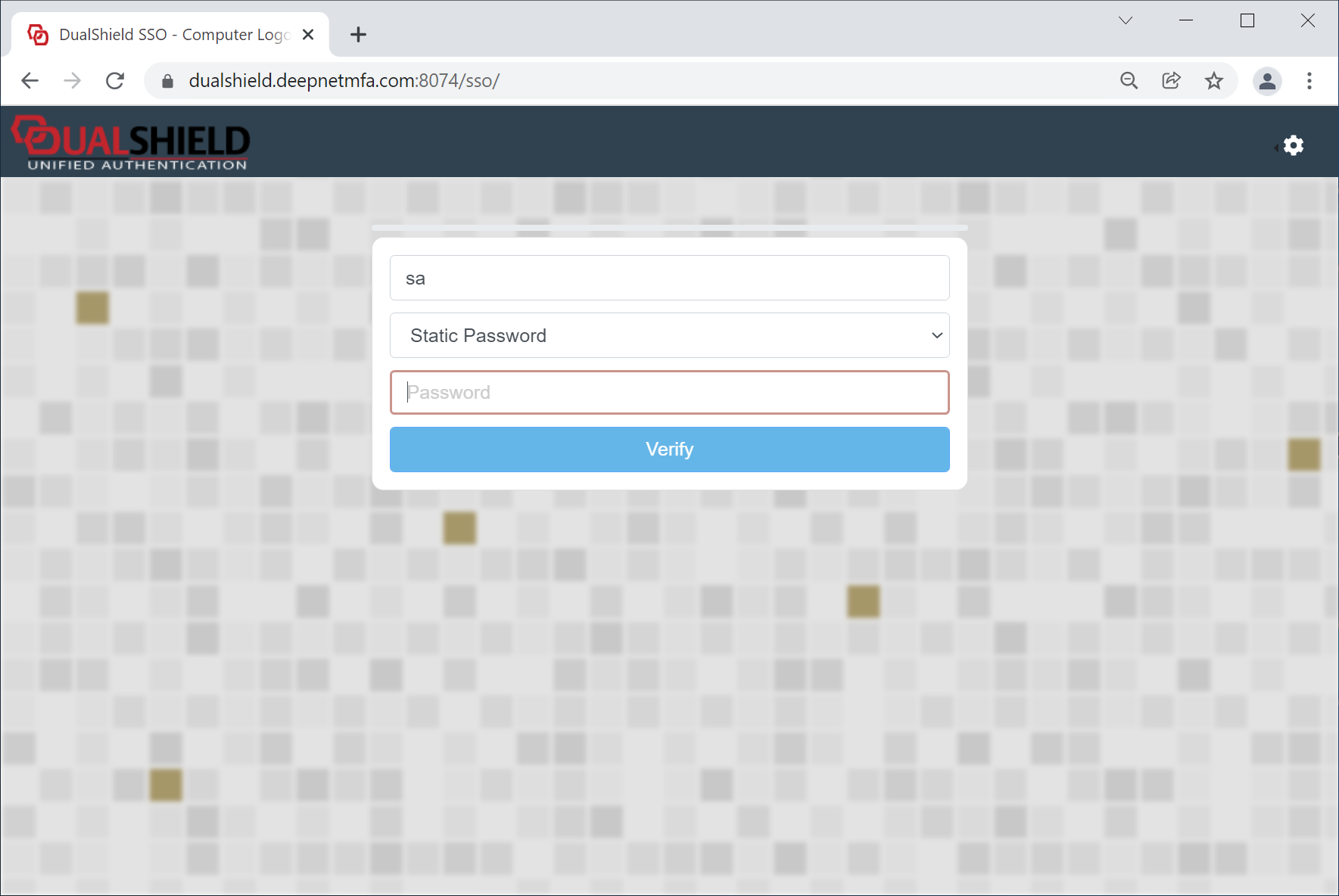This screenshot has width=1339, height=896.
Task: Reload the SSO login page
Action: pos(115,81)
